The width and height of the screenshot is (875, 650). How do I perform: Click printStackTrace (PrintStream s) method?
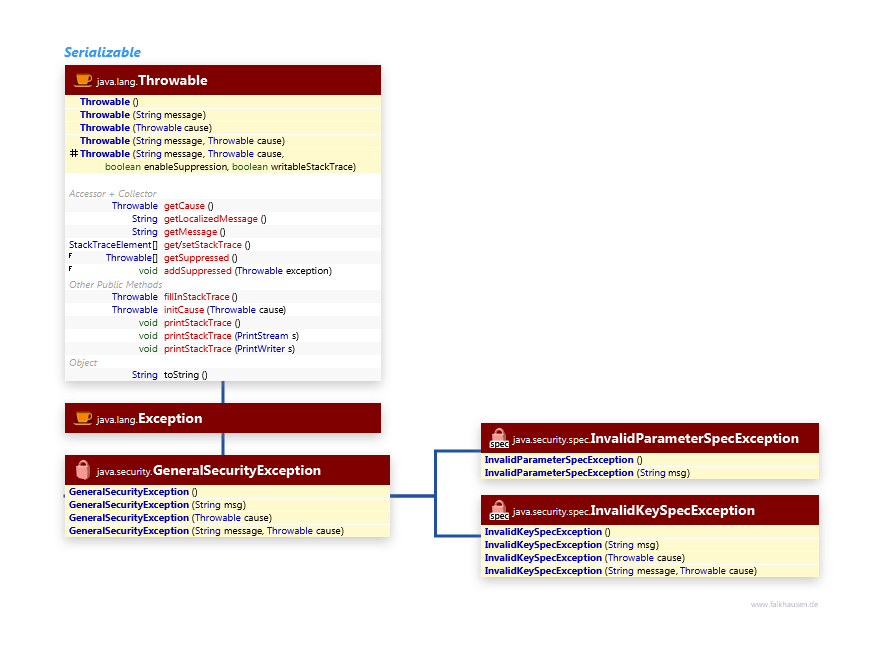coord(231,336)
